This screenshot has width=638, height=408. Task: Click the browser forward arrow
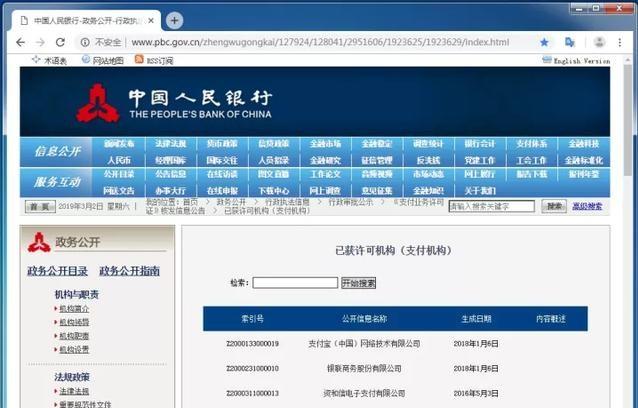click(x=40, y=42)
